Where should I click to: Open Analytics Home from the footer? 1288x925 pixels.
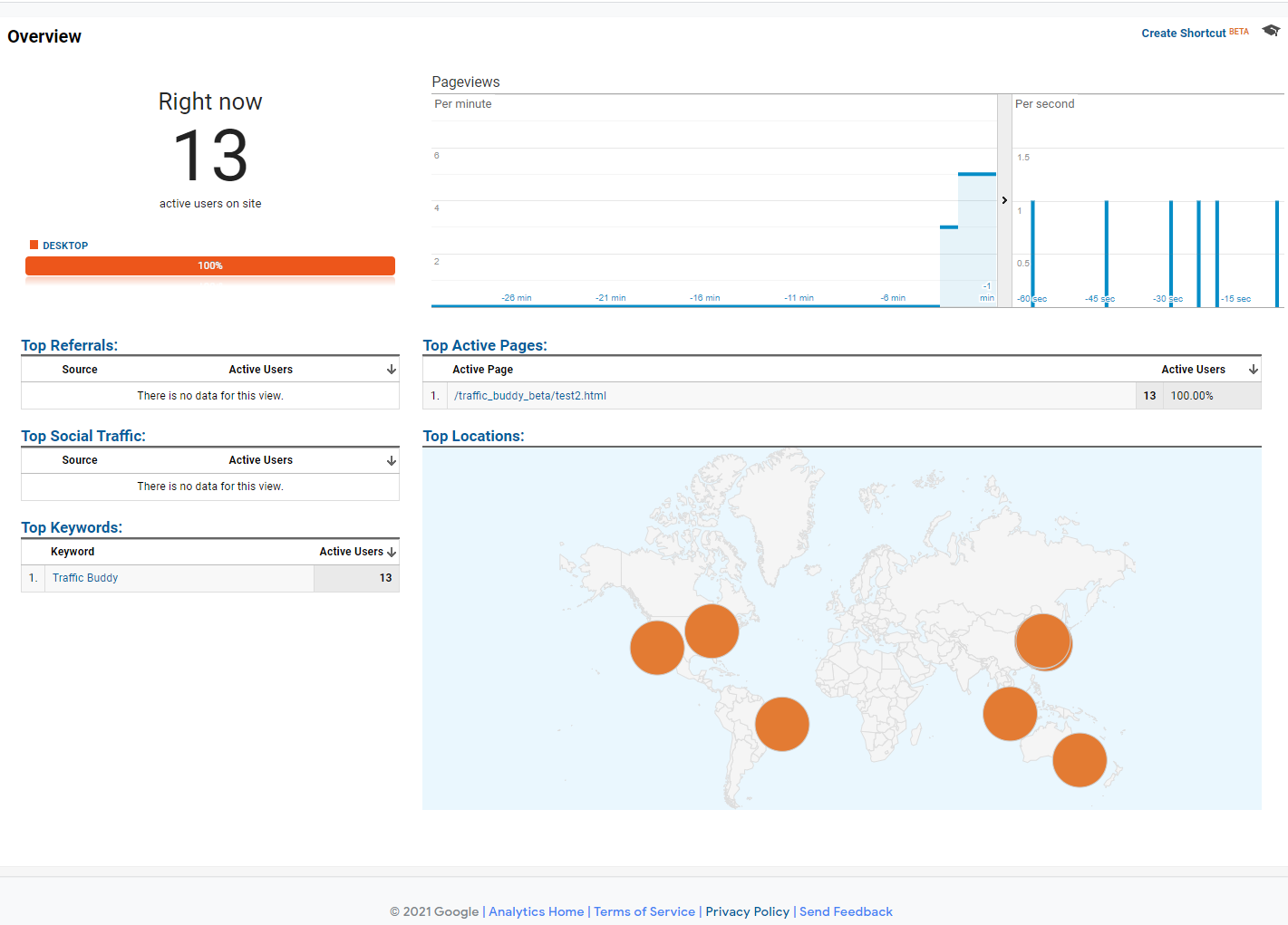click(x=536, y=911)
